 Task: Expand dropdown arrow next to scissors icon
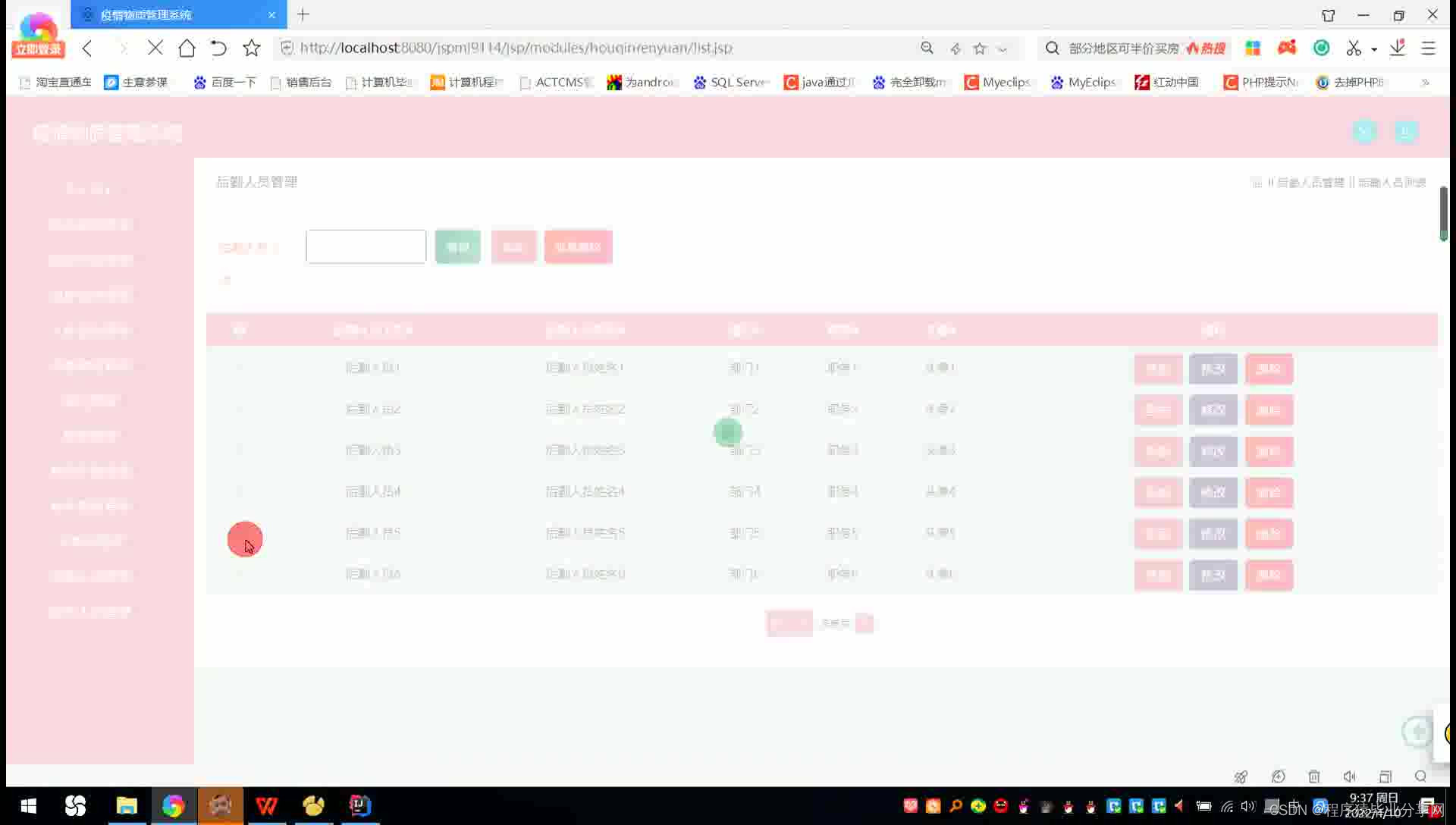coord(1374,49)
